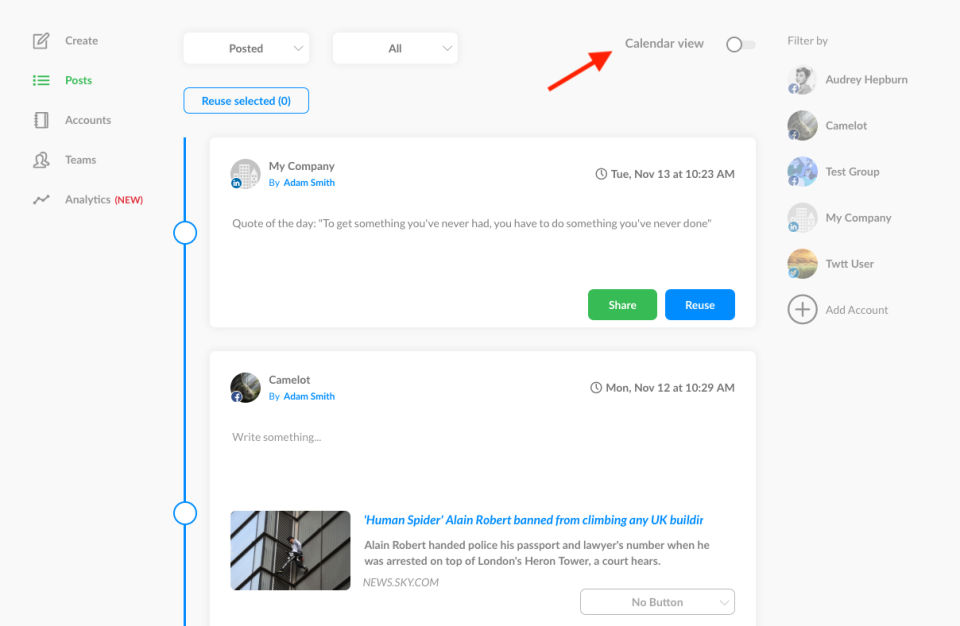Viewport: 960px width, 626px height.
Task: Click the green Share button
Action: point(622,304)
